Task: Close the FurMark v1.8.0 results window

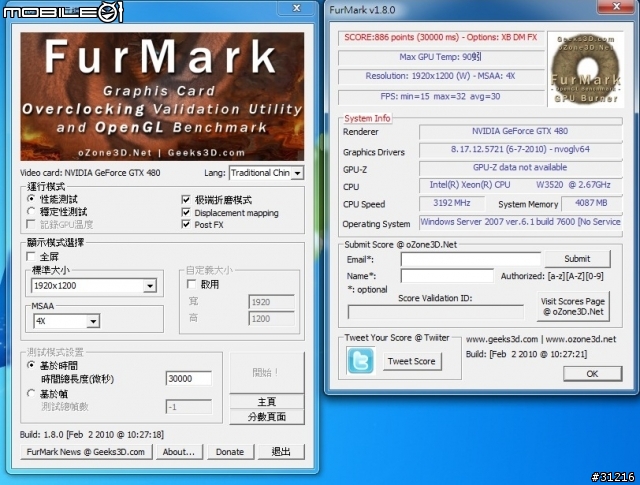Action: pyautogui.click(x=617, y=6)
